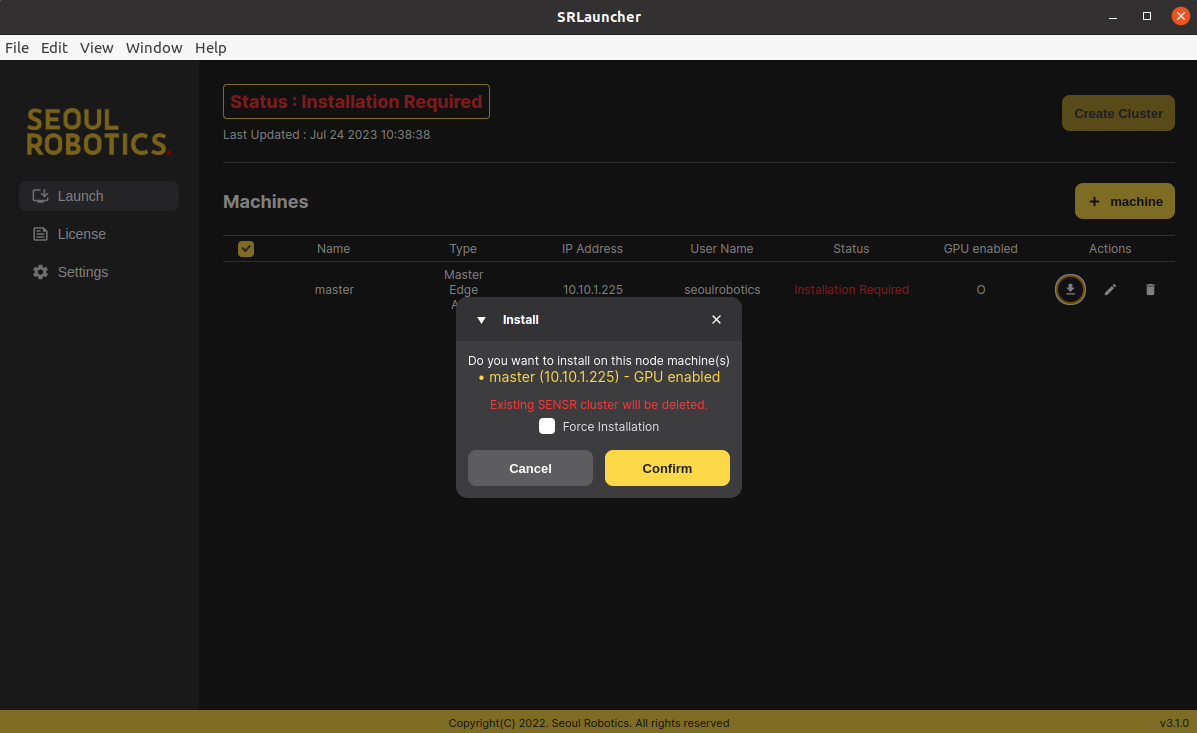Open the License sidebar page
Screen dimensions: 1197x733
(99, 234)
